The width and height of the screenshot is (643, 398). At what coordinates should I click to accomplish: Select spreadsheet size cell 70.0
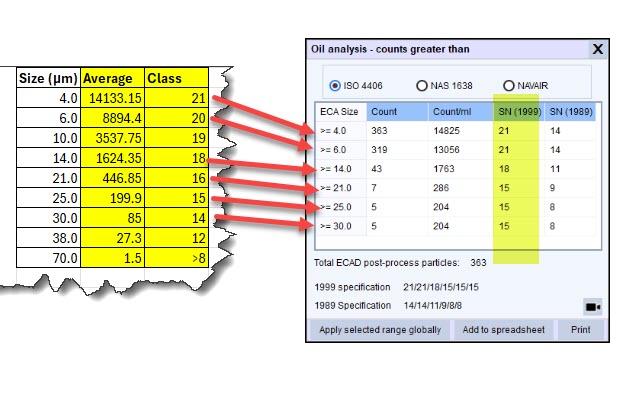pyautogui.click(x=48, y=258)
